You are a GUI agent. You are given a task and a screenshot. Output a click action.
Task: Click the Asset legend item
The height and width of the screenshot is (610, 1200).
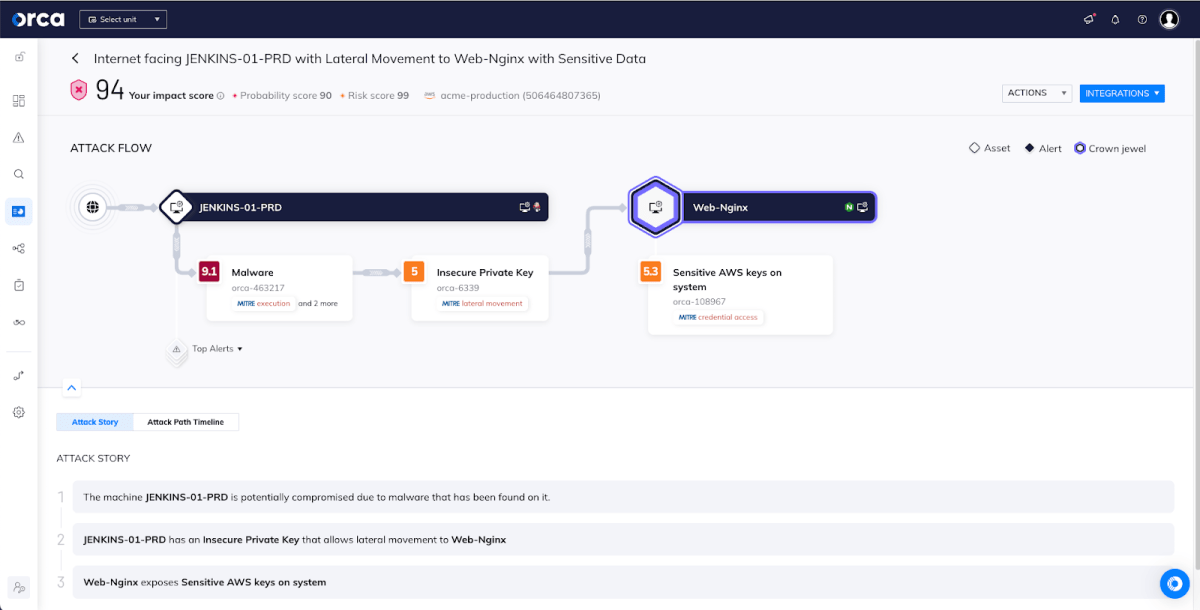tap(990, 148)
